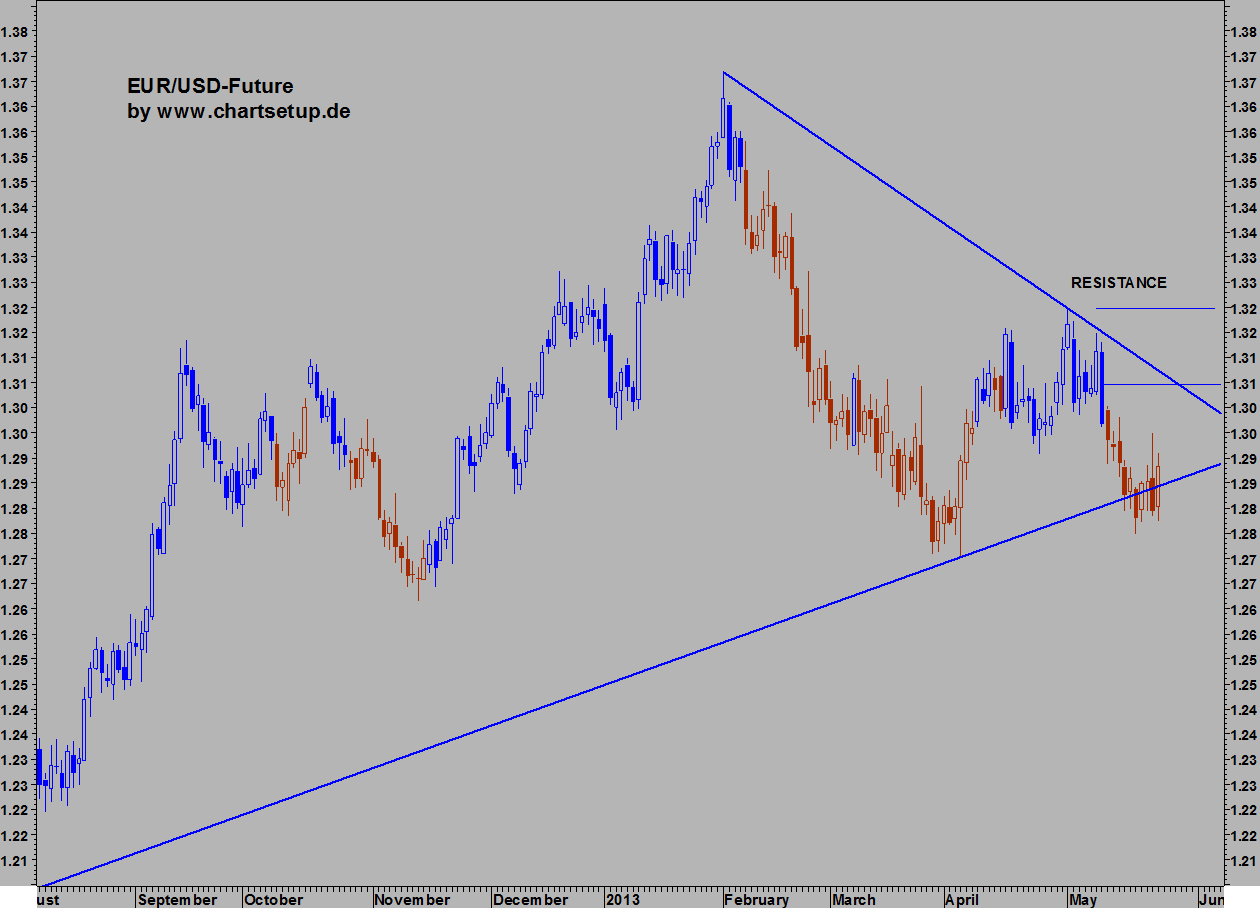This screenshot has width=1260, height=908.
Task: Jump to the November axis label
Action: pyautogui.click(x=412, y=899)
